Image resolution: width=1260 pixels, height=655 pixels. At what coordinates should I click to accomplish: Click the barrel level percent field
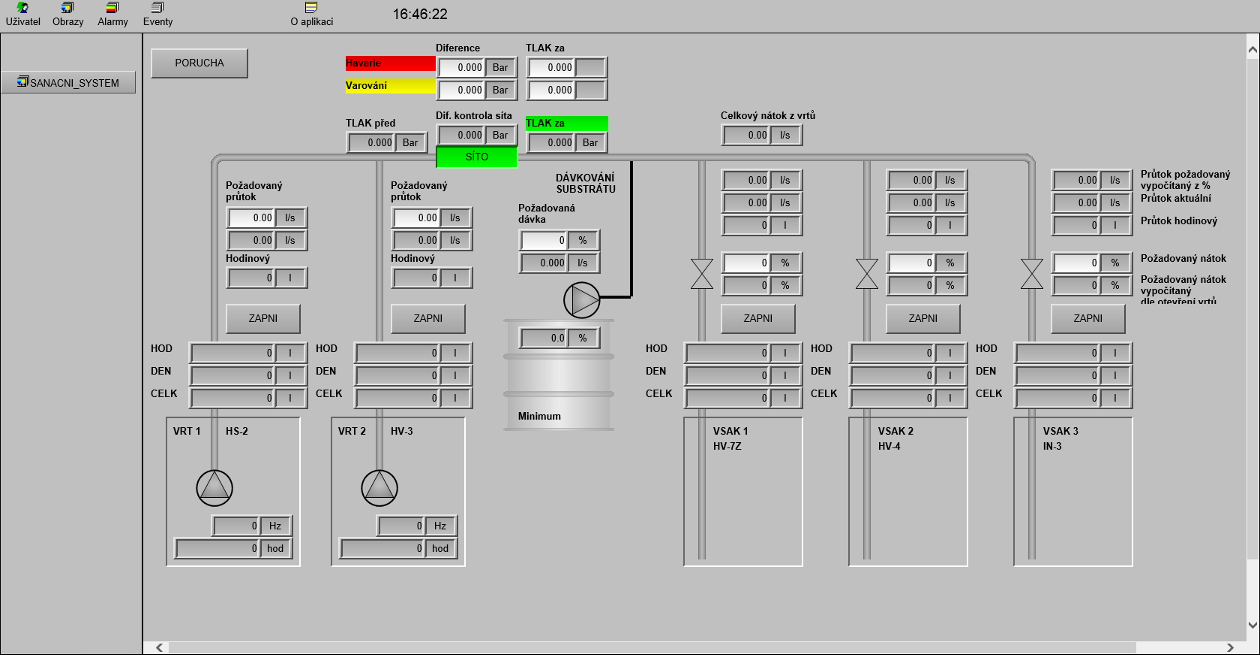coord(544,339)
